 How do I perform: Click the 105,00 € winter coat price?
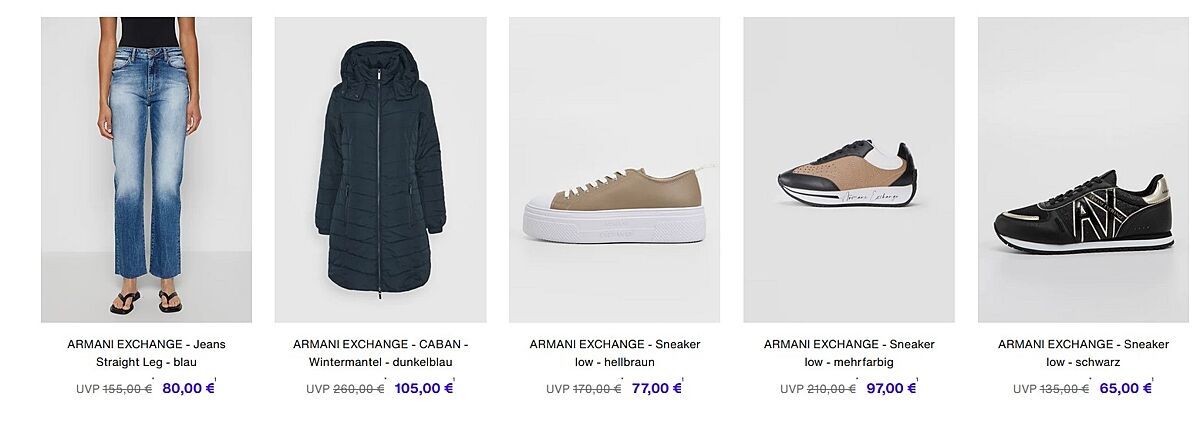[424, 389]
